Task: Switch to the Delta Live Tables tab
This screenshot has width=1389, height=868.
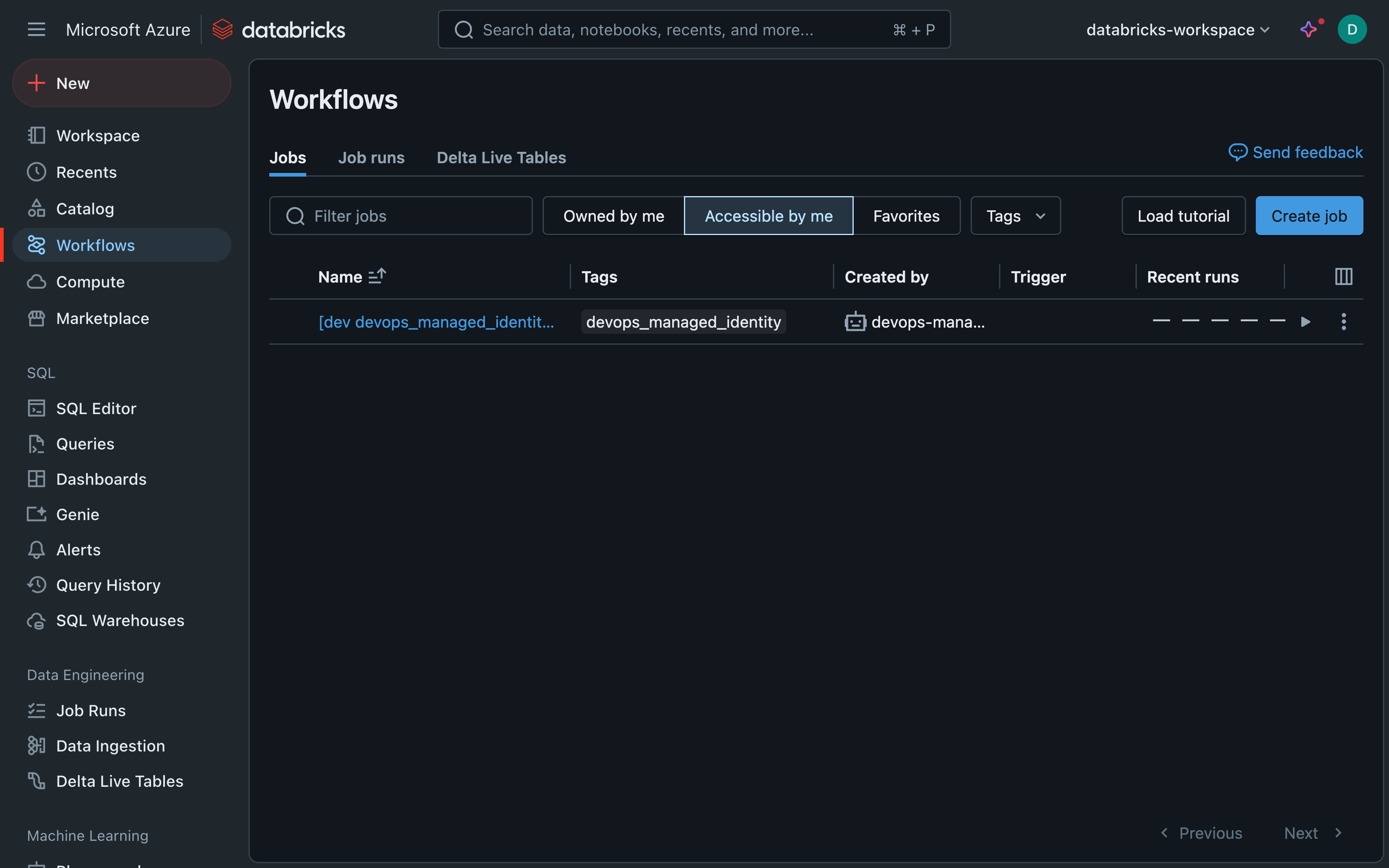Action: (x=501, y=157)
